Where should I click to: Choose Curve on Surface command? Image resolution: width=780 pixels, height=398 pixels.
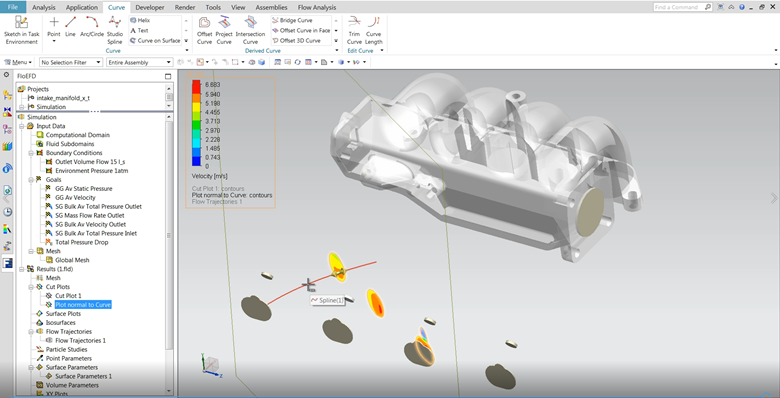tap(155, 40)
